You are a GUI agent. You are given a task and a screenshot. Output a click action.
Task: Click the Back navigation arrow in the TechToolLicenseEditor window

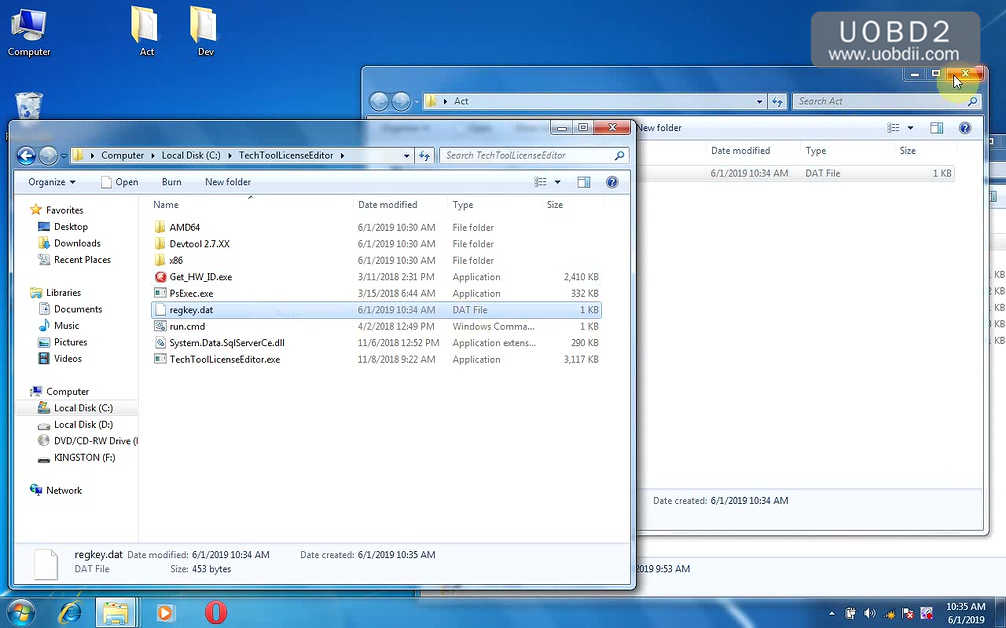pyautogui.click(x=27, y=156)
